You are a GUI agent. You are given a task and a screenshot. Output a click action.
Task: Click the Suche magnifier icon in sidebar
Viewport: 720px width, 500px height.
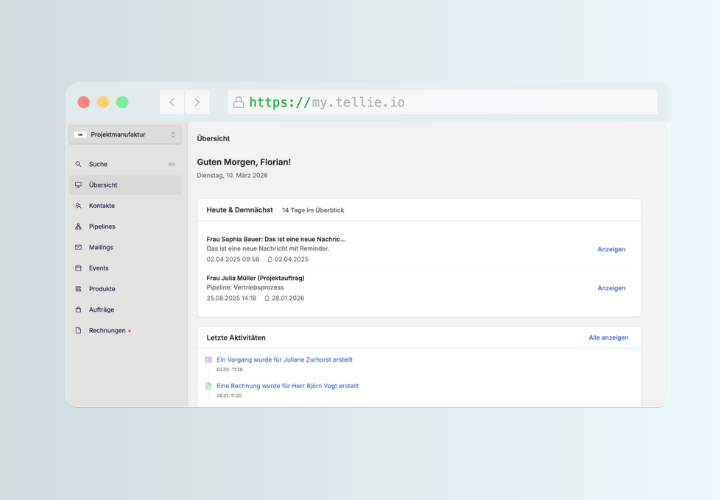tap(78, 164)
